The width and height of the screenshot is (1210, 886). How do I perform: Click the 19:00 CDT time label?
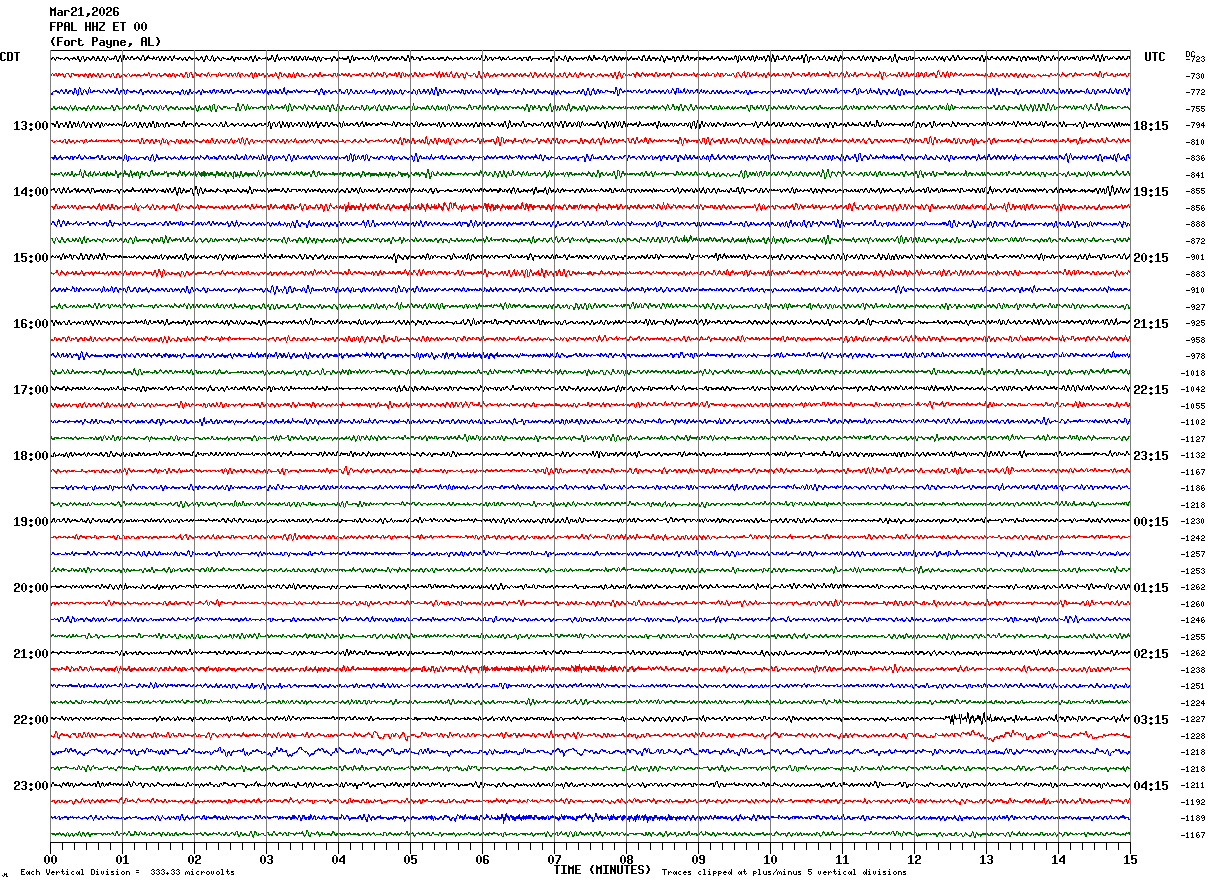[x=30, y=522]
